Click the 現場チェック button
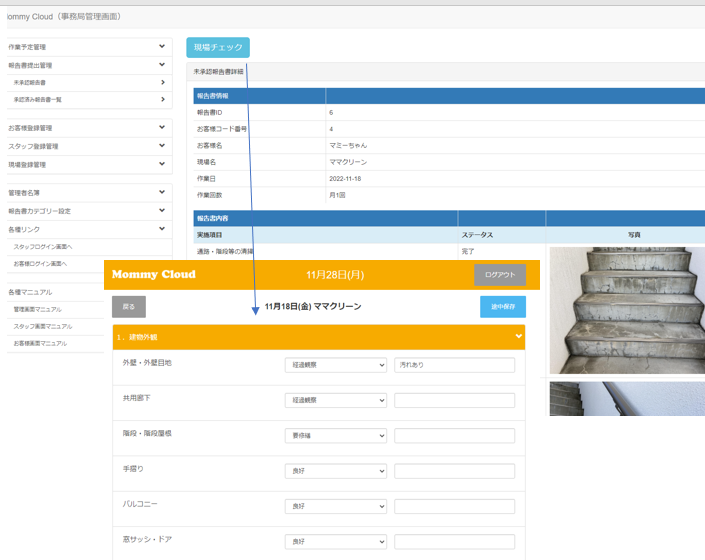The height and width of the screenshot is (560, 705). (x=217, y=47)
